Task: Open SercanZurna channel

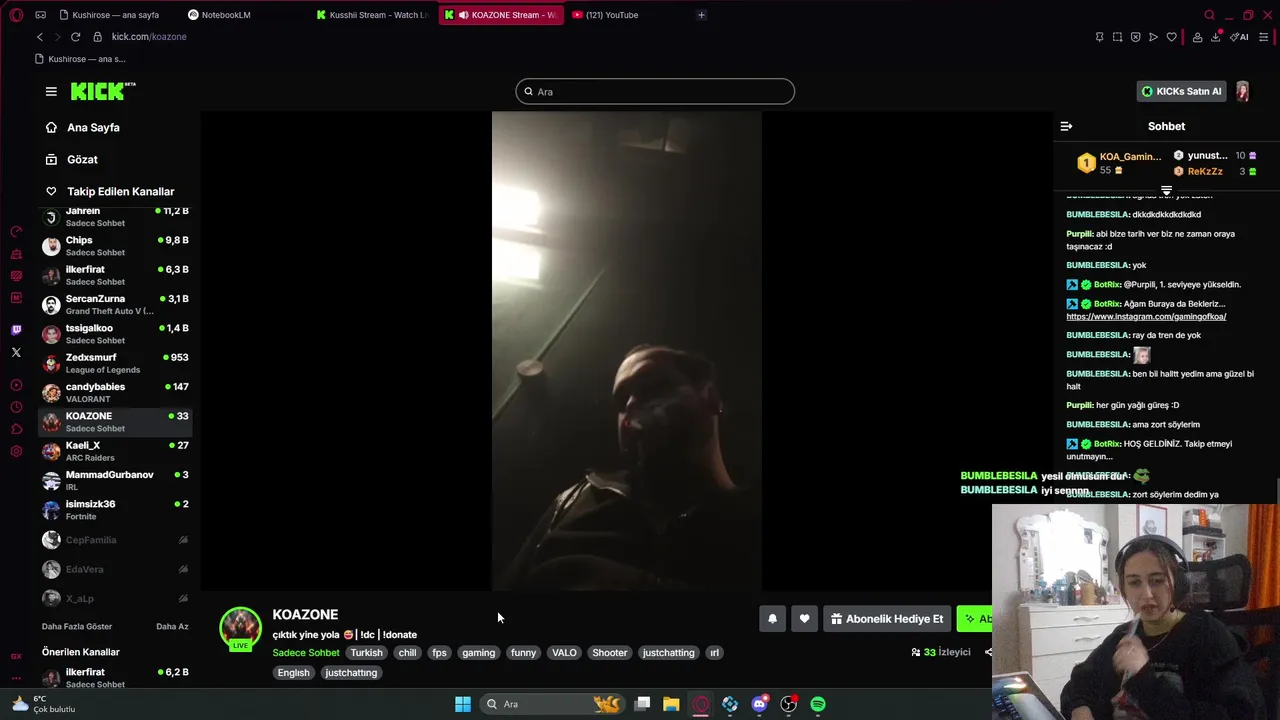Action: [115, 305]
